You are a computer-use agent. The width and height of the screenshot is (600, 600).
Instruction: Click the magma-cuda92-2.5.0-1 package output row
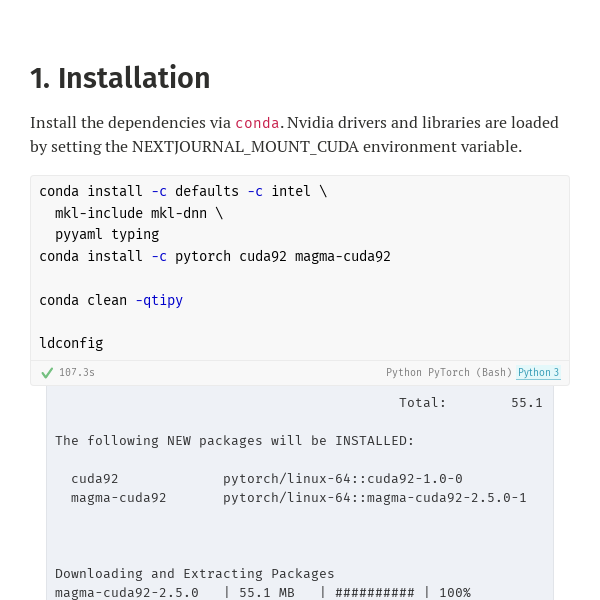click(x=298, y=498)
